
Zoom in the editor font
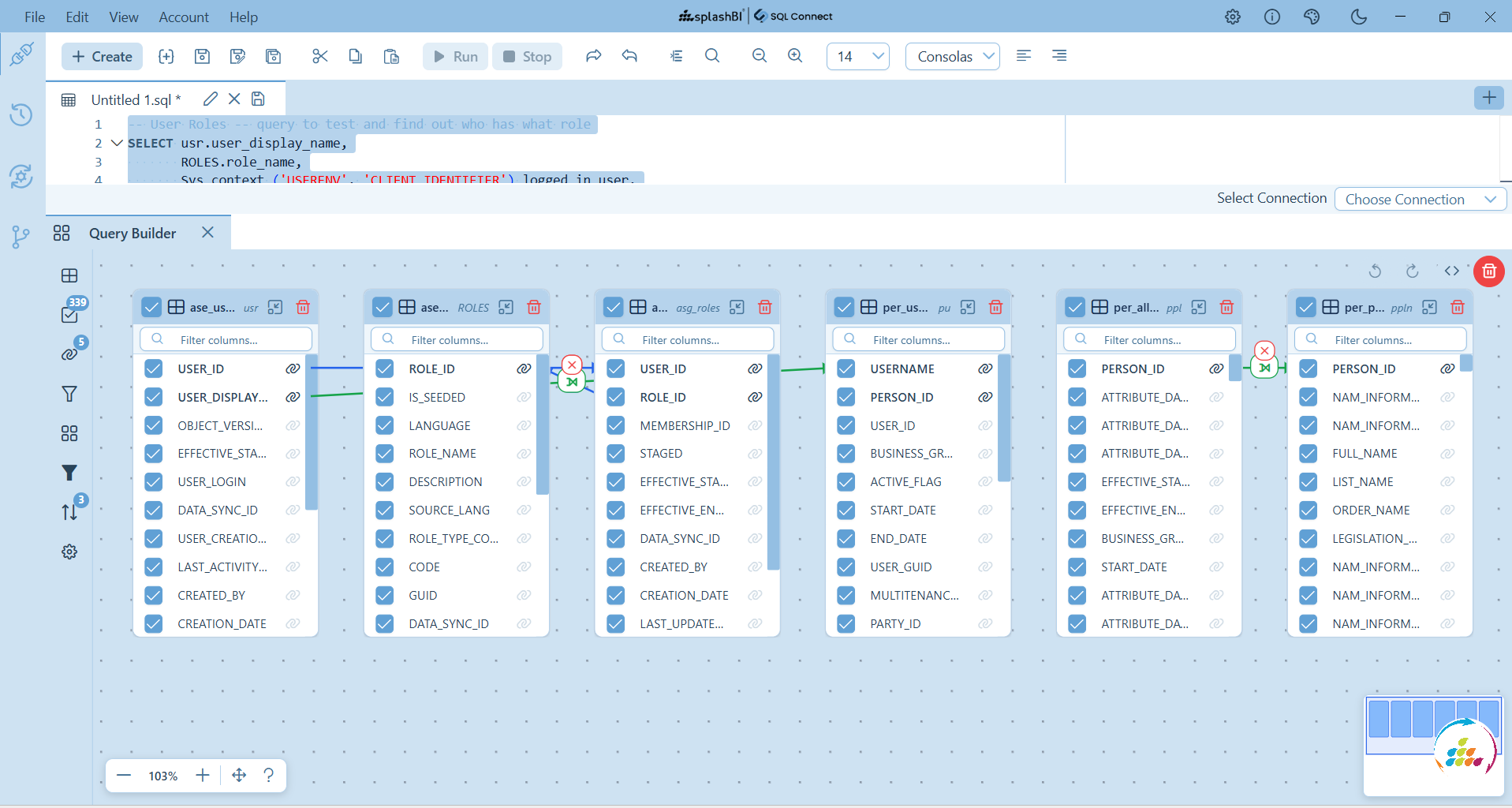click(795, 56)
